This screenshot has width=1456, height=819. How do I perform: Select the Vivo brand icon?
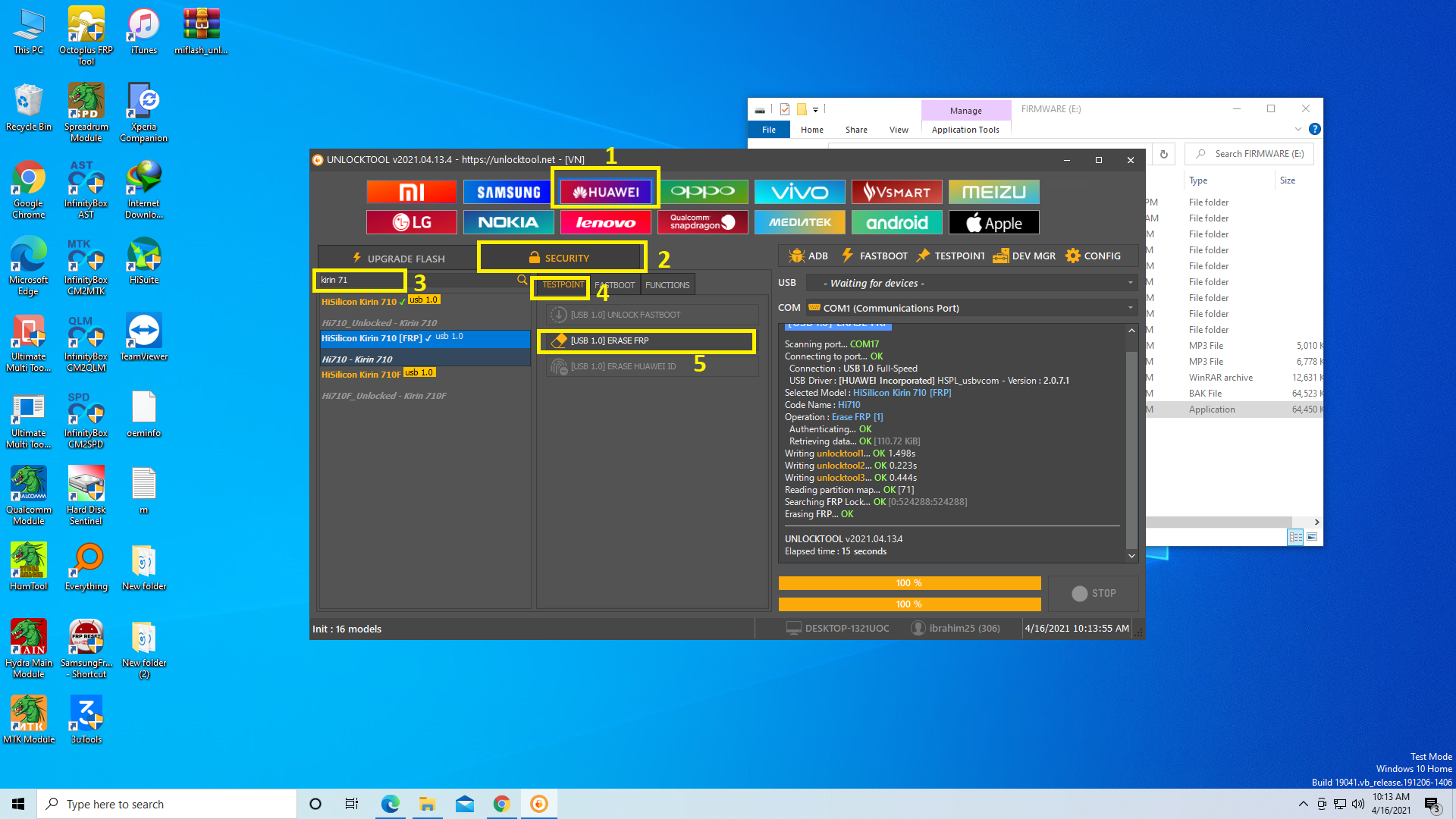(x=799, y=192)
